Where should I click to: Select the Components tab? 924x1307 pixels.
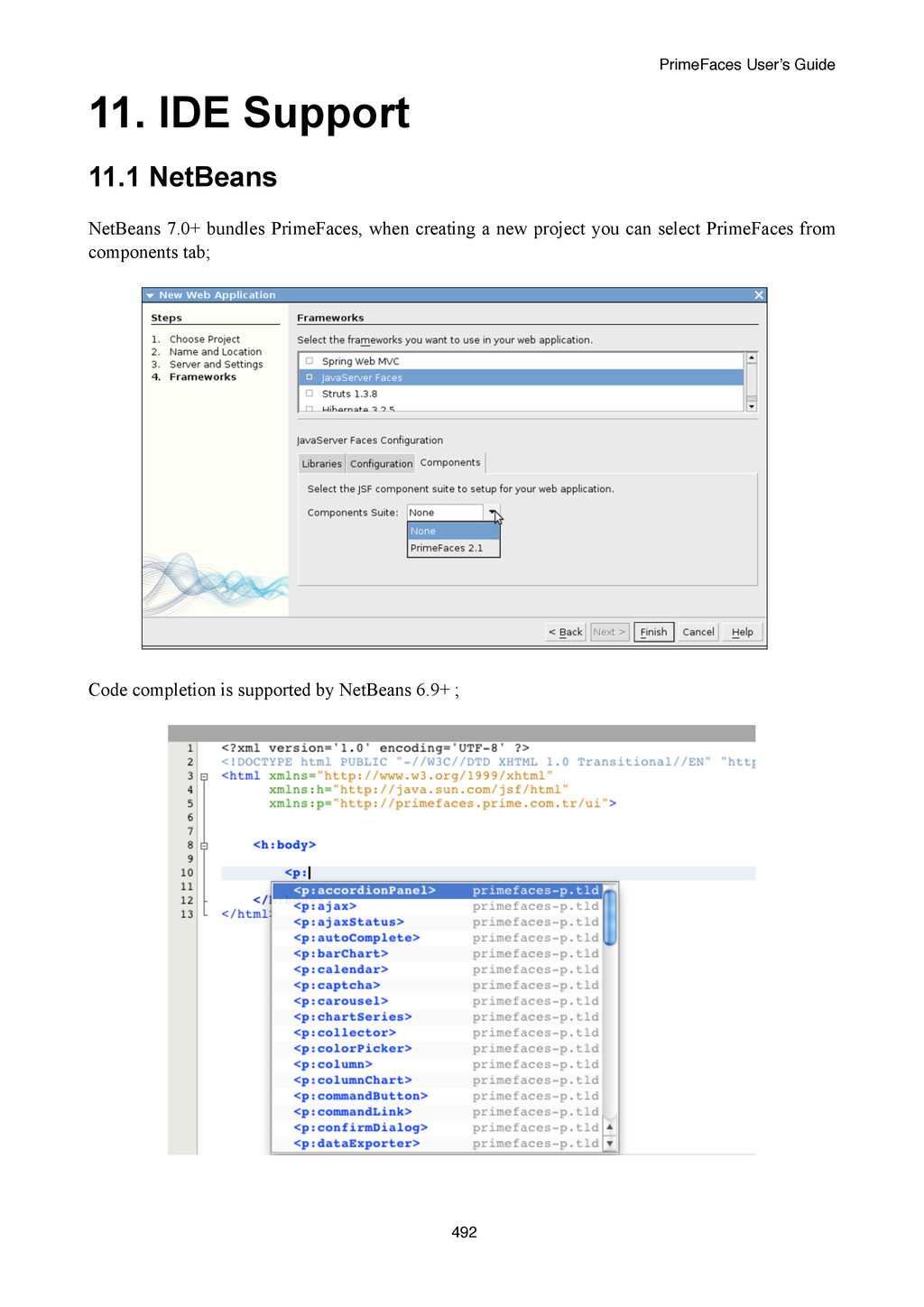point(450,463)
